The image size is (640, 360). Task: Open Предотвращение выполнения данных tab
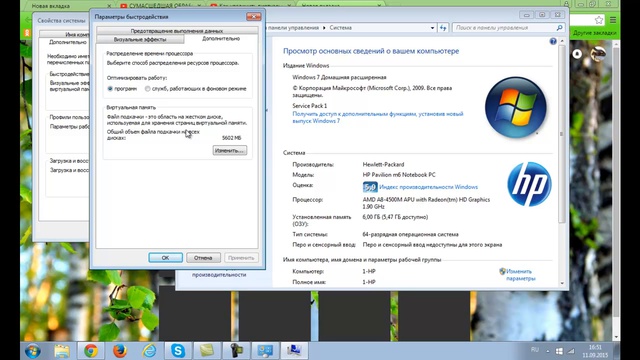(177, 31)
